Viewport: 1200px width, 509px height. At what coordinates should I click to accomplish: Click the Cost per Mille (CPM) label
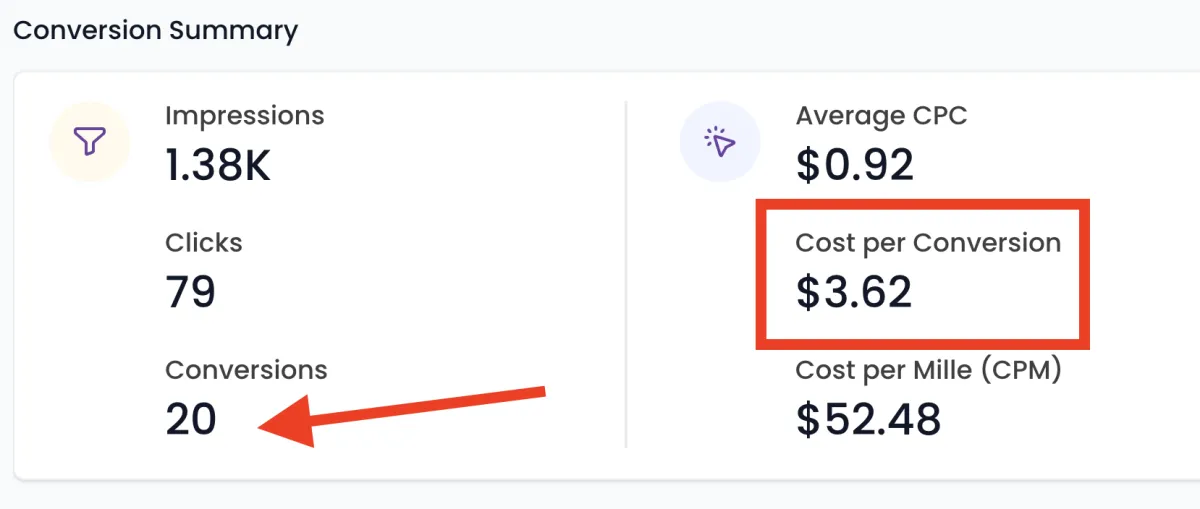(x=928, y=370)
